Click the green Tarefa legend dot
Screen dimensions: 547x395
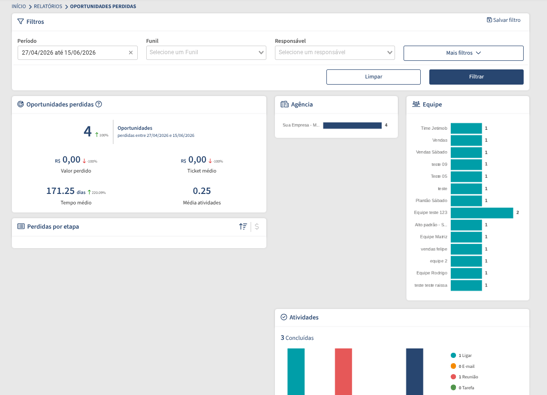click(453, 387)
